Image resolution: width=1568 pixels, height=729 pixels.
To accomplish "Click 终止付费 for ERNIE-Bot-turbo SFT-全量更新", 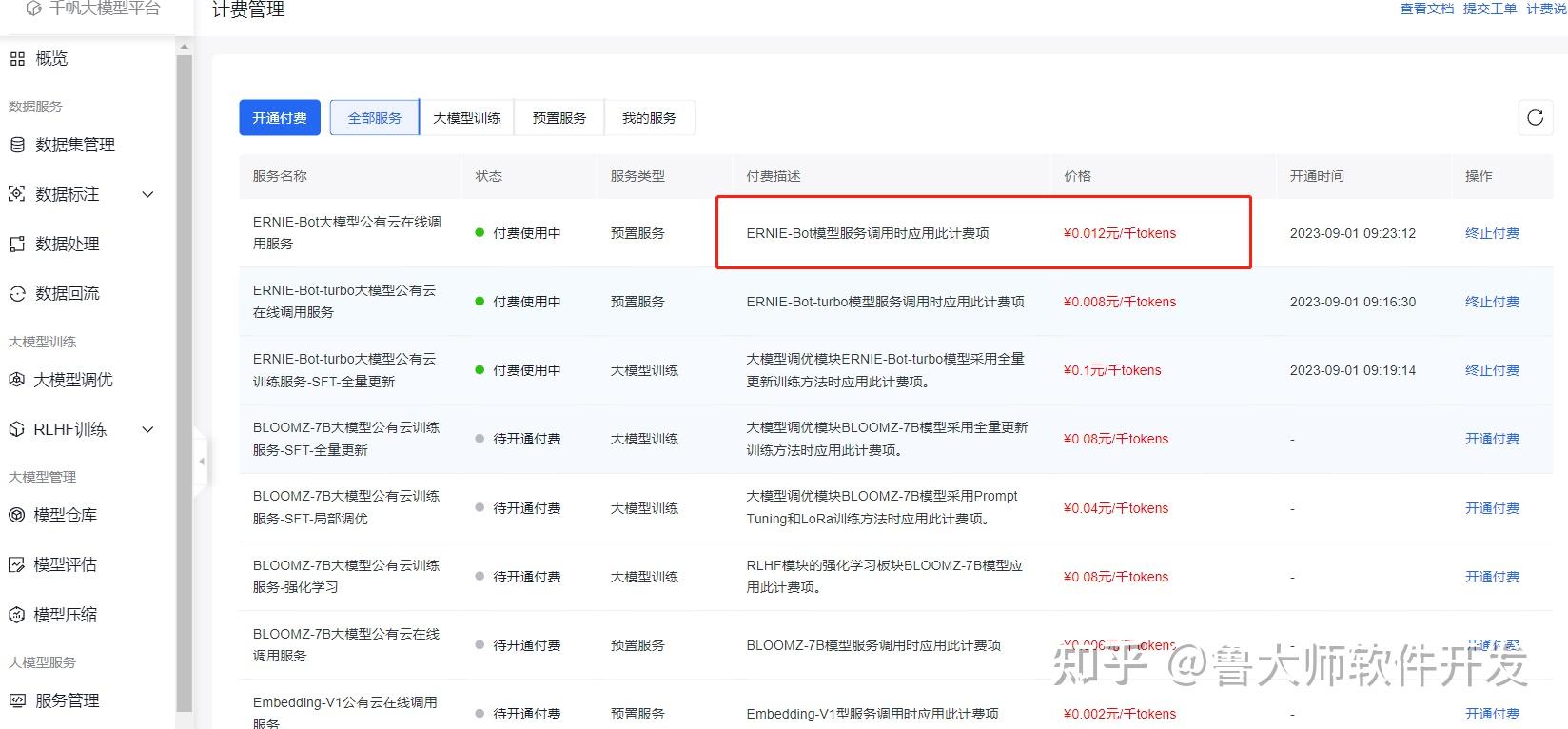I will coord(1492,370).
